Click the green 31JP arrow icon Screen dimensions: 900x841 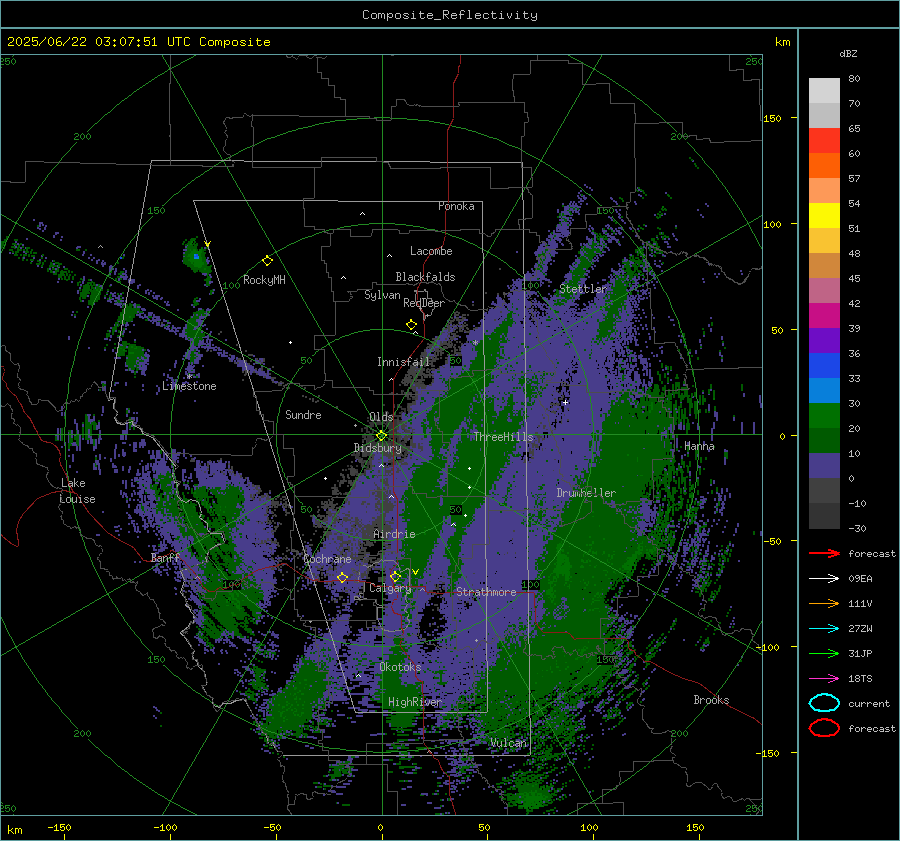(x=824, y=653)
